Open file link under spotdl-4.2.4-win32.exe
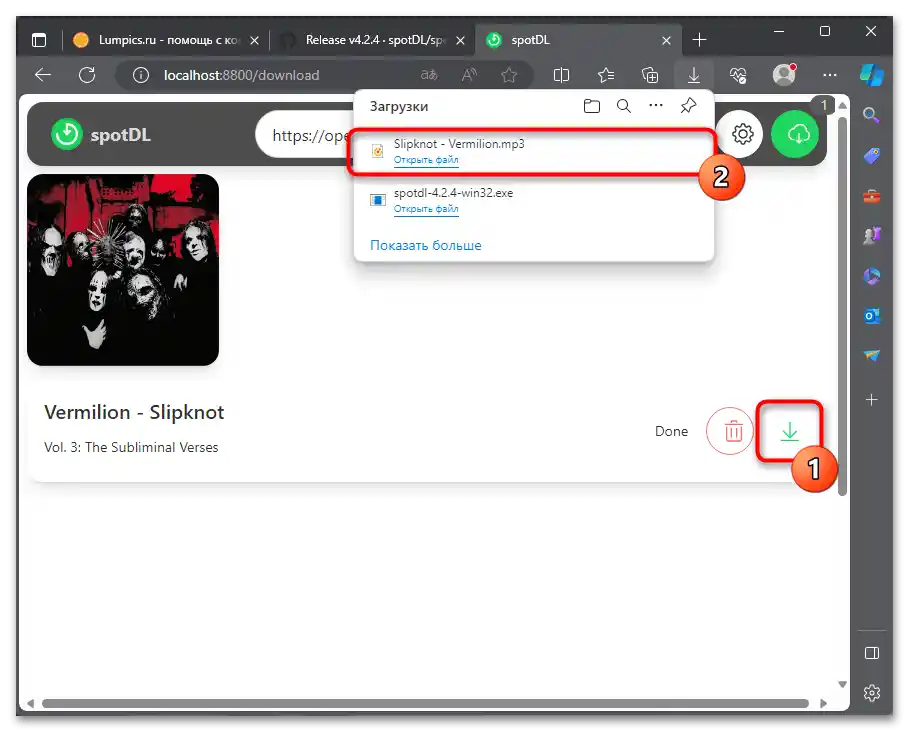 [426, 209]
